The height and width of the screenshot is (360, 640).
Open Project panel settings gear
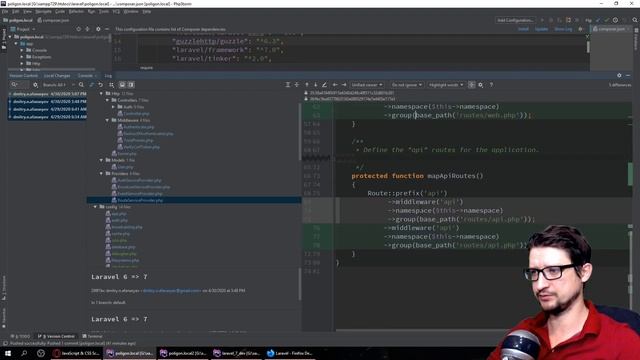(x=98, y=29)
